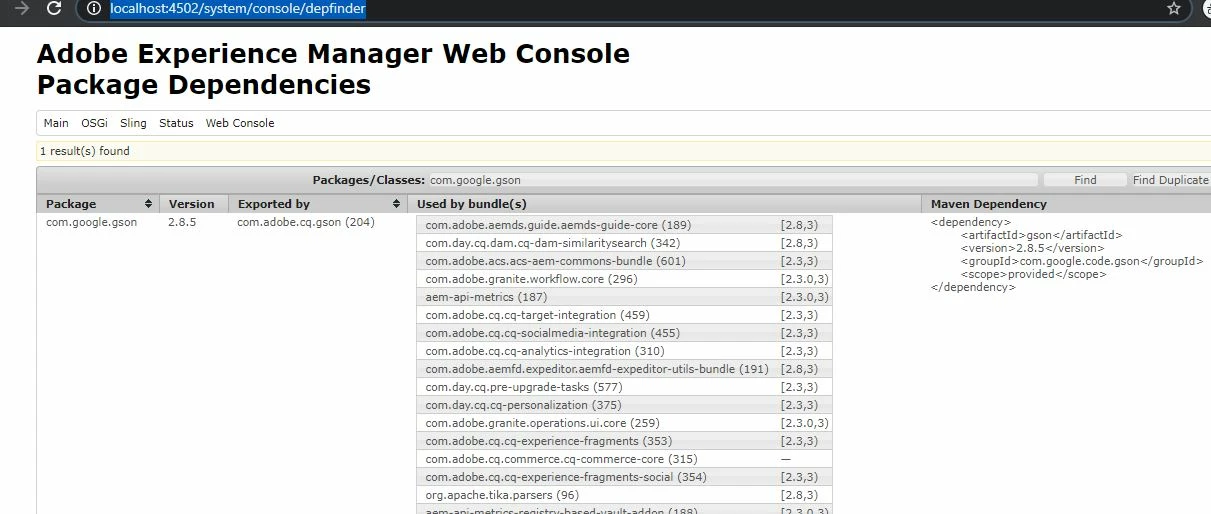Click the Maven Dependency column header
Image resolution: width=1211 pixels, height=514 pixels.
pyautogui.click(x=1066, y=204)
